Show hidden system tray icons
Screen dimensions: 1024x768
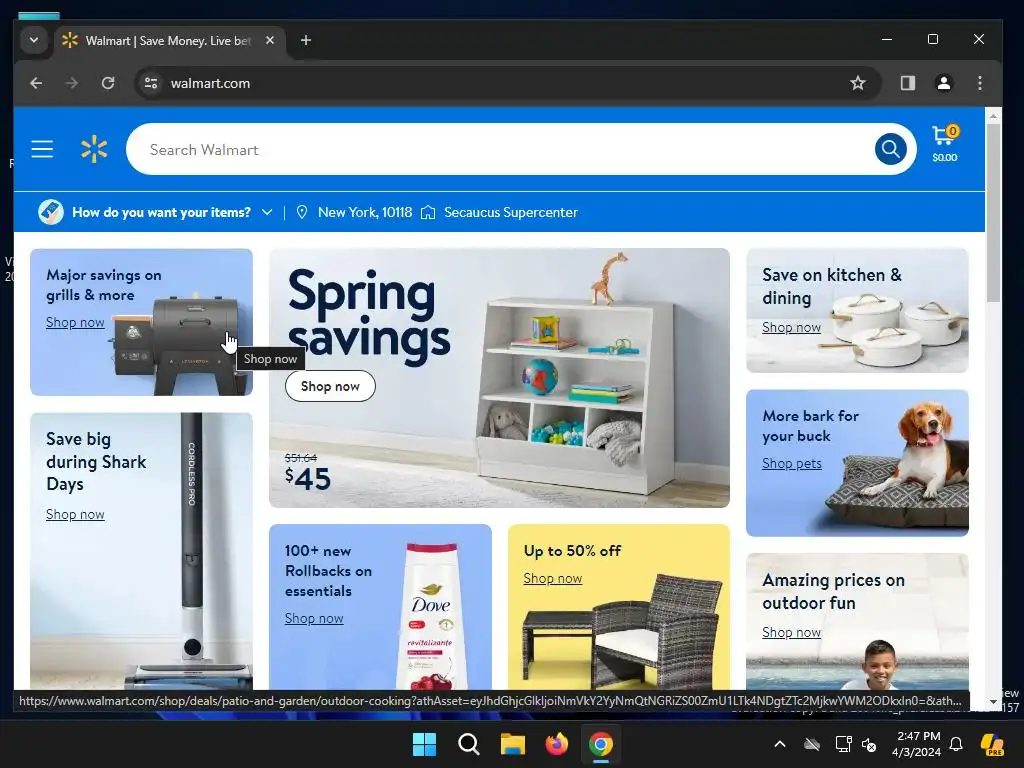tap(780, 744)
